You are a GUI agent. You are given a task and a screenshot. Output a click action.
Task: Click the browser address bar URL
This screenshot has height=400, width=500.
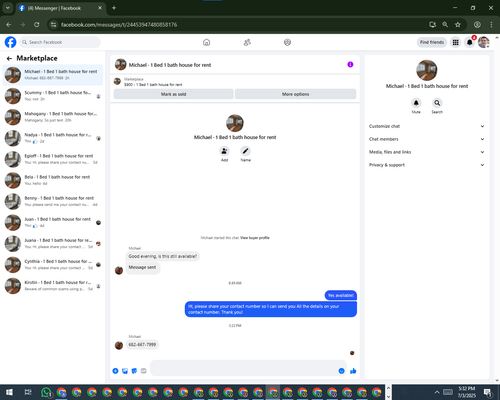click(x=119, y=25)
